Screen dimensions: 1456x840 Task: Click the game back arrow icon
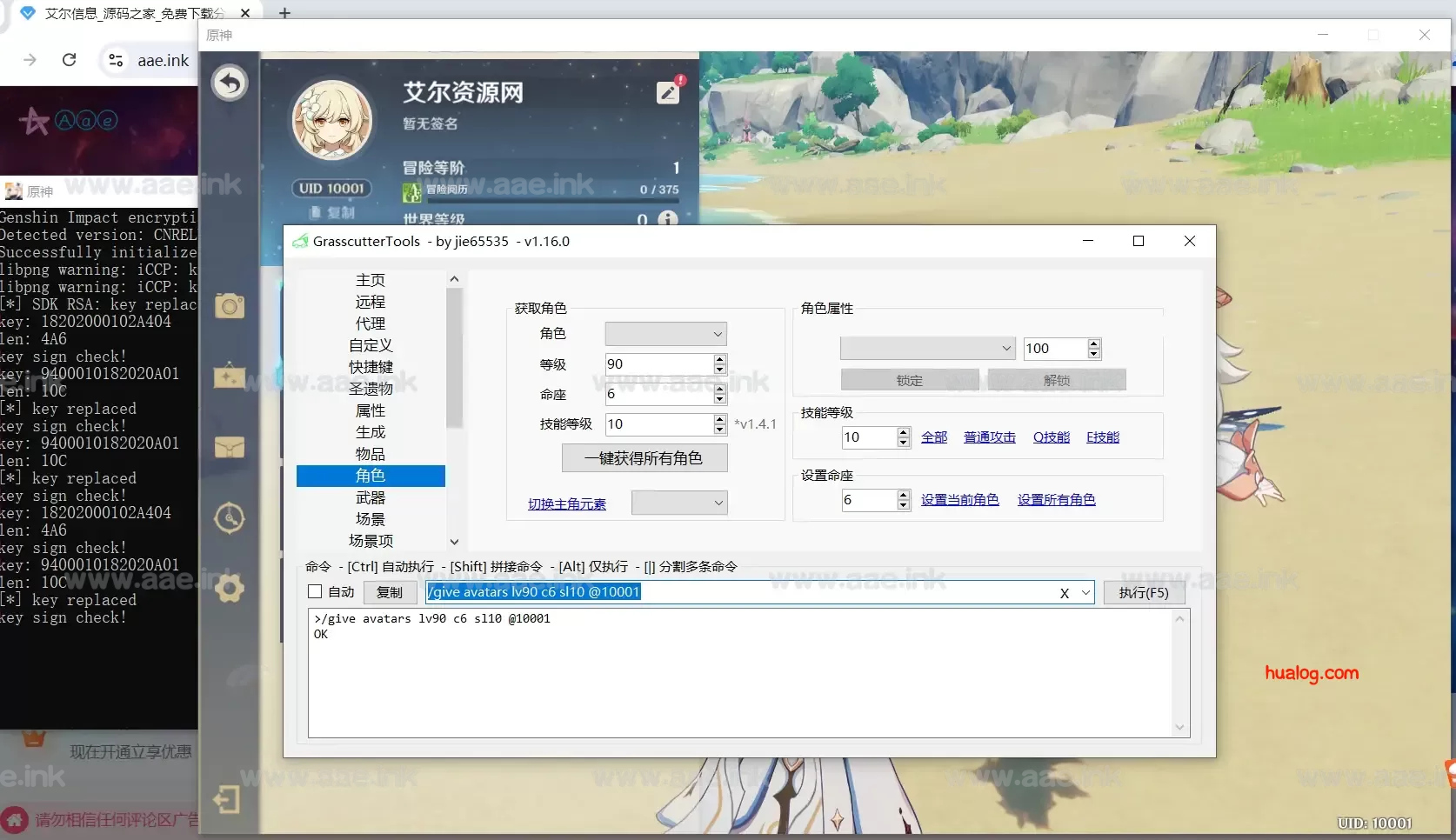(x=230, y=83)
